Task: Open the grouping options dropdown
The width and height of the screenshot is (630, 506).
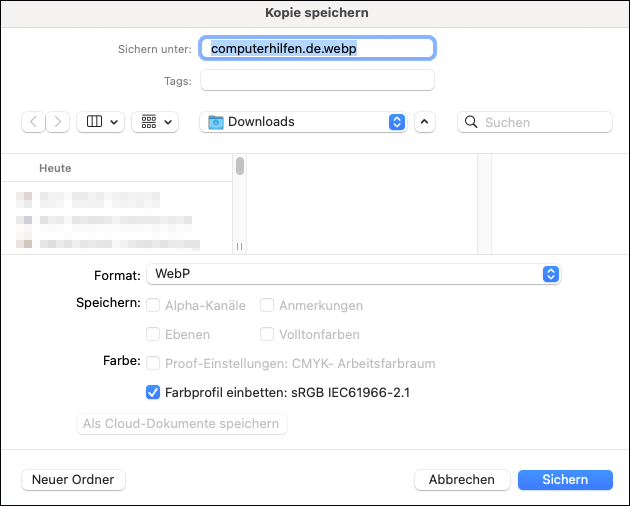Action: pos(155,122)
